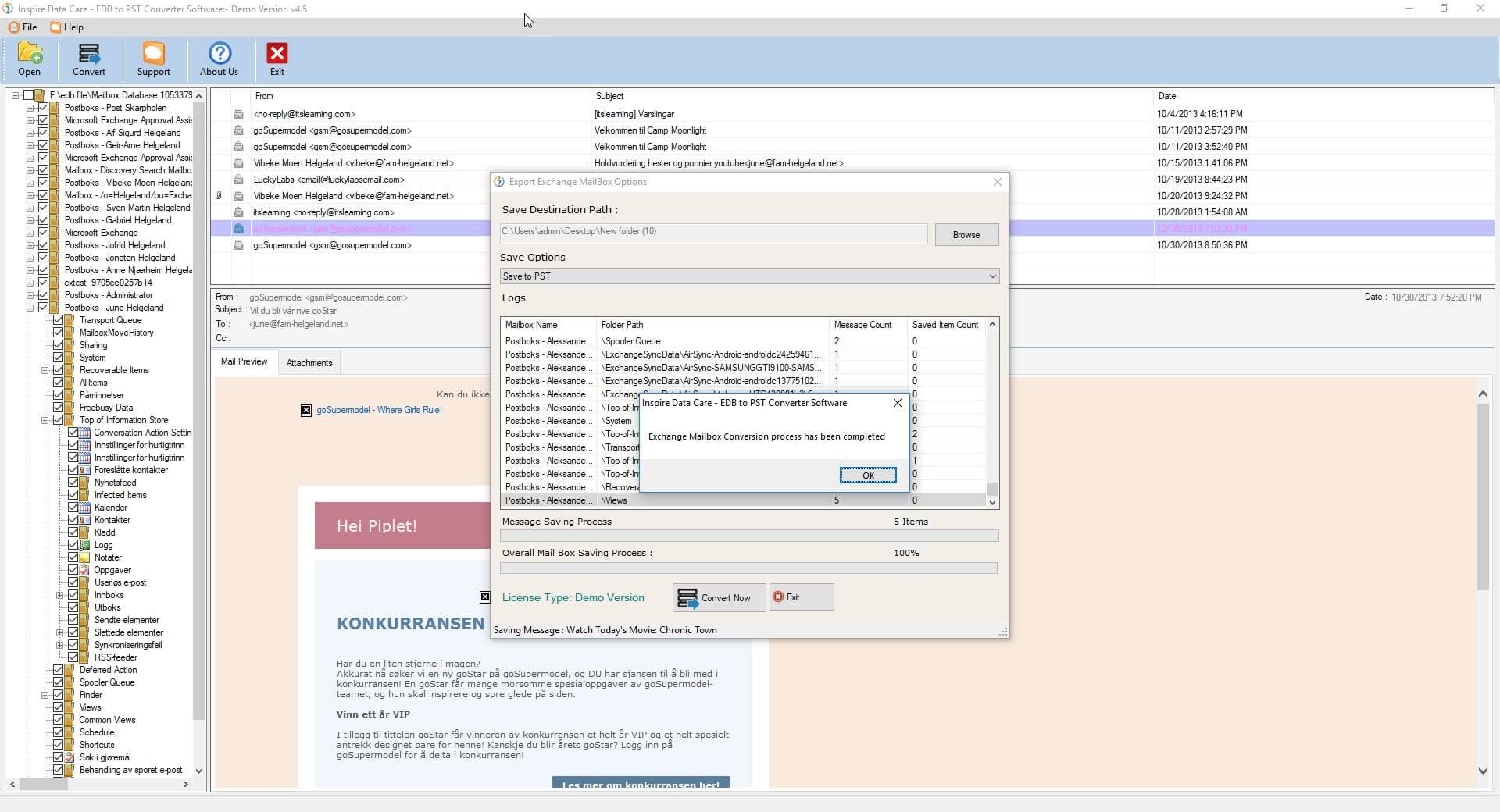1500x812 pixels.
Task: Collapse the Top of Information Store node
Action: (x=45, y=420)
